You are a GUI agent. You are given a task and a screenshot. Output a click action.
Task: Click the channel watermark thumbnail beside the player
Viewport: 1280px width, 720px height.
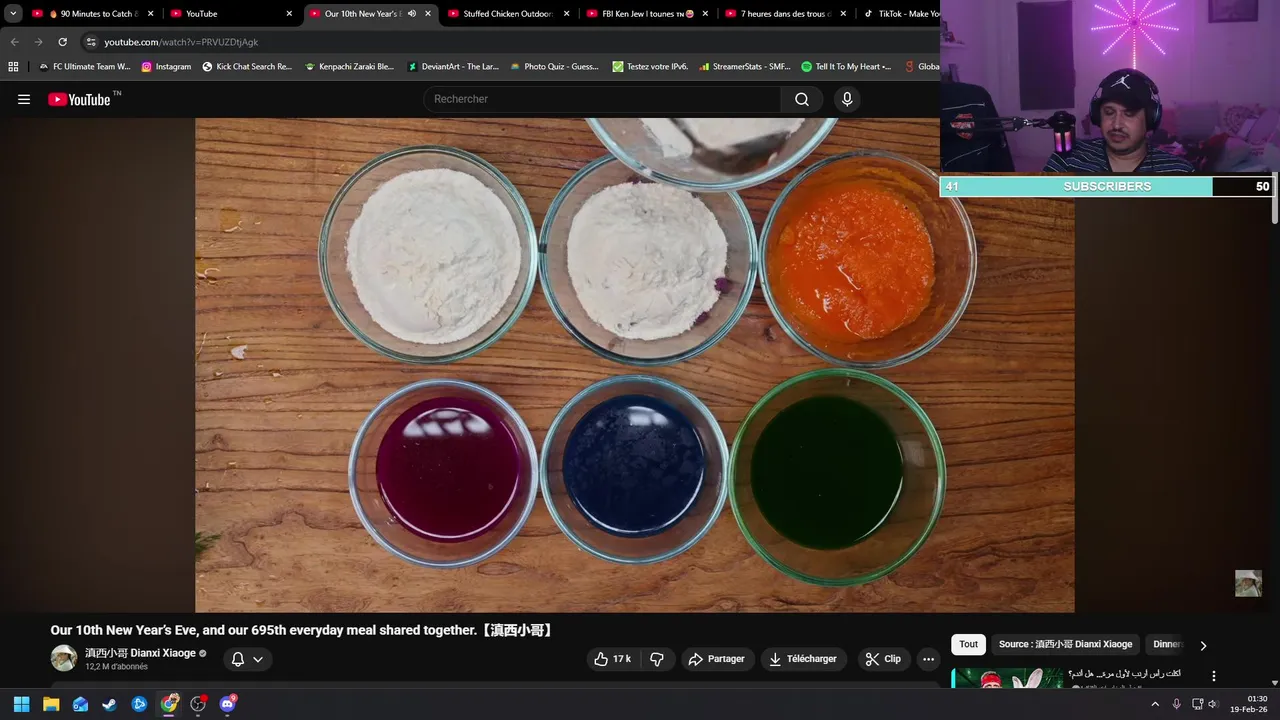click(x=1248, y=583)
